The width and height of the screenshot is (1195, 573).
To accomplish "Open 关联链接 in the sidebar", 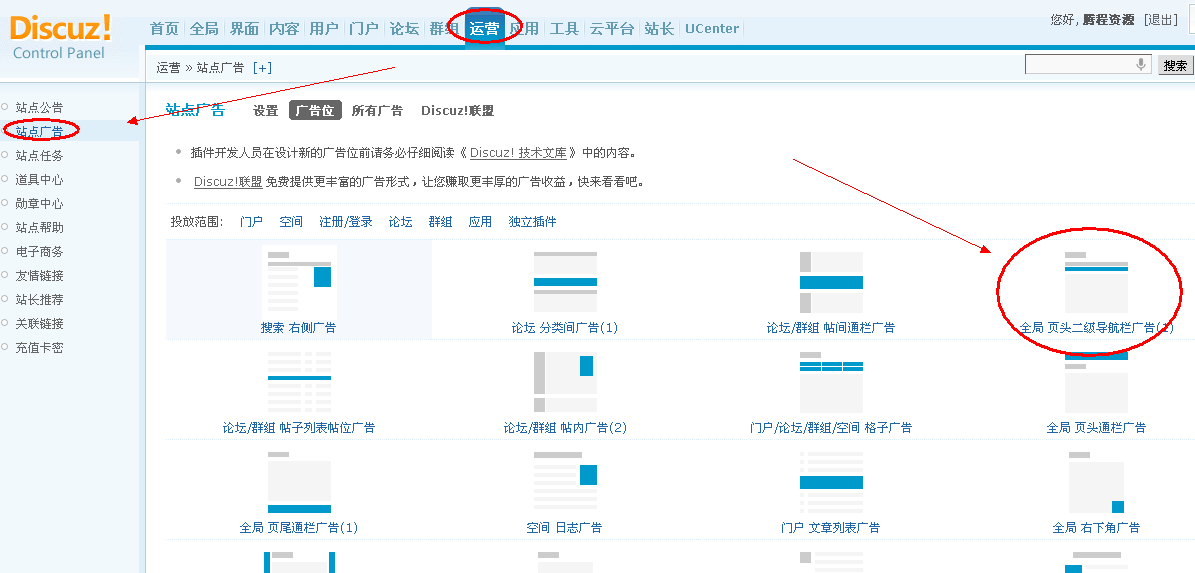I will (39, 323).
